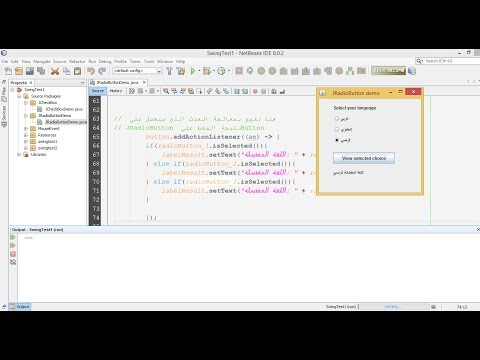This screenshot has width=480, height=360.
Task: Click Clean and Build Project icon
Action: [x=181, y=71]
